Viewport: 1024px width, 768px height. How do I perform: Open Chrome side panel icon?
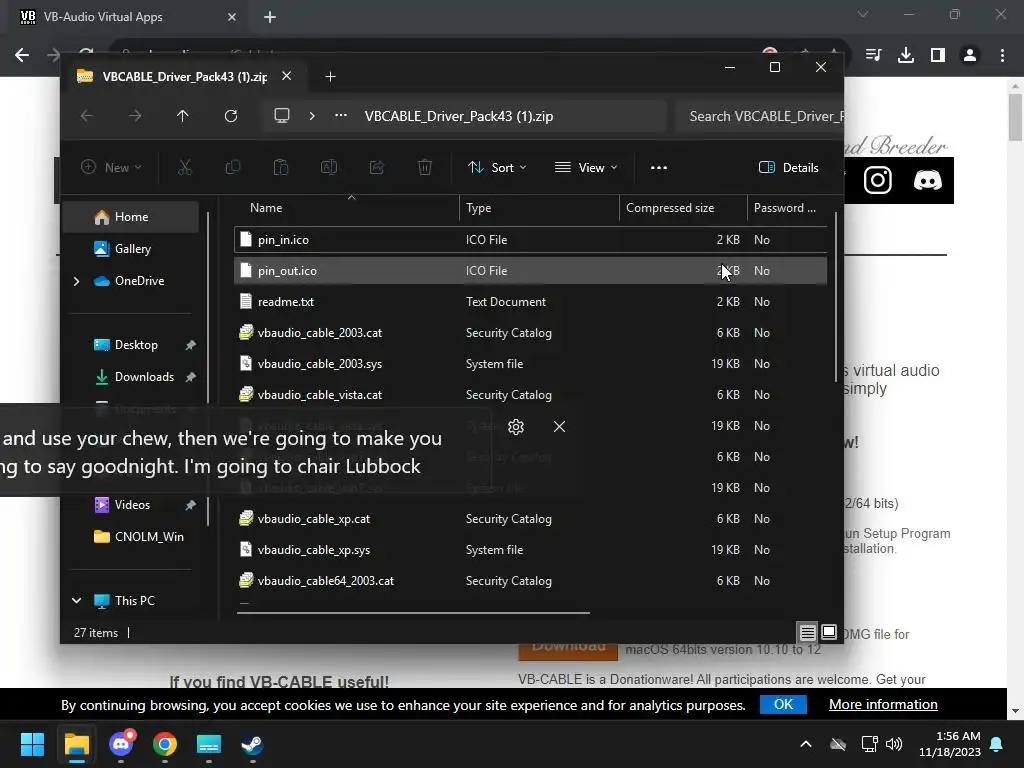[x=938, y=56]
